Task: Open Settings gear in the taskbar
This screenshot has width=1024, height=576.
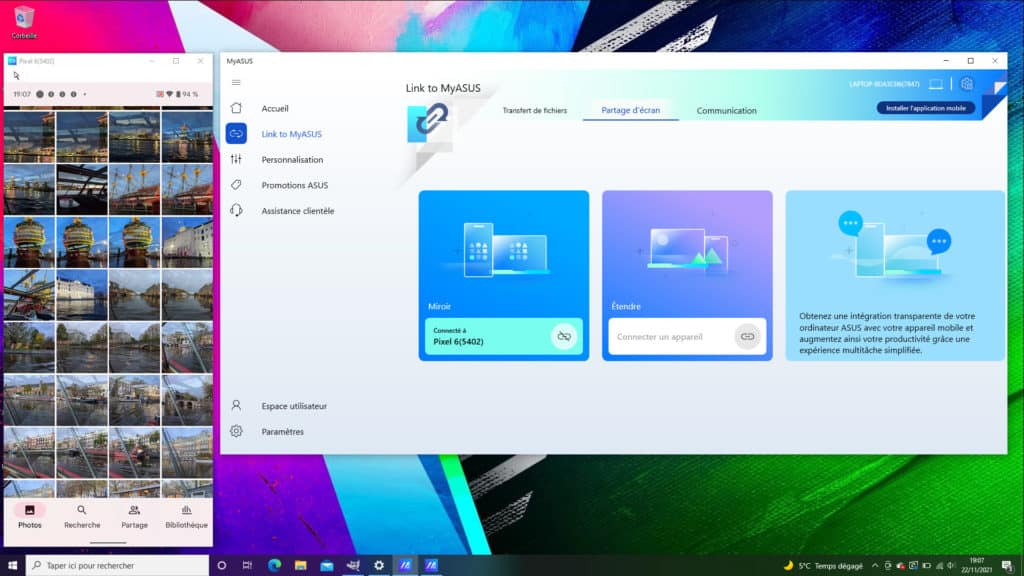Action: (x=379, y=566)
